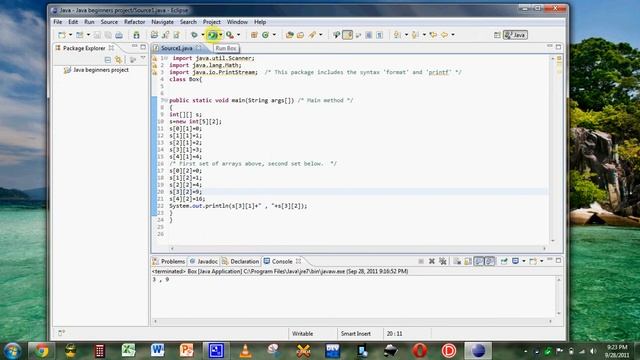Click the Writable status bar field
The height and width of the screenshot is (360, 640).
(302, 334)
